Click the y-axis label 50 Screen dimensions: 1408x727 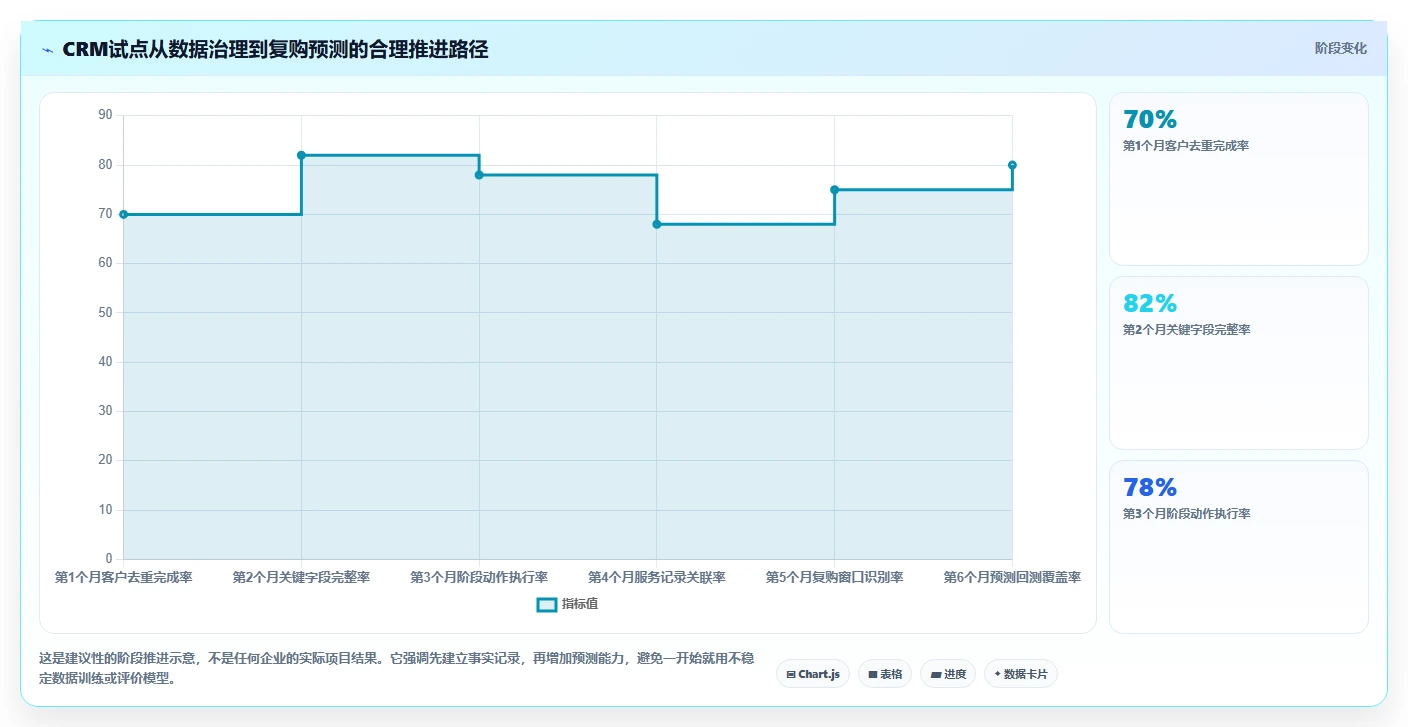click(x=105, y=312)
